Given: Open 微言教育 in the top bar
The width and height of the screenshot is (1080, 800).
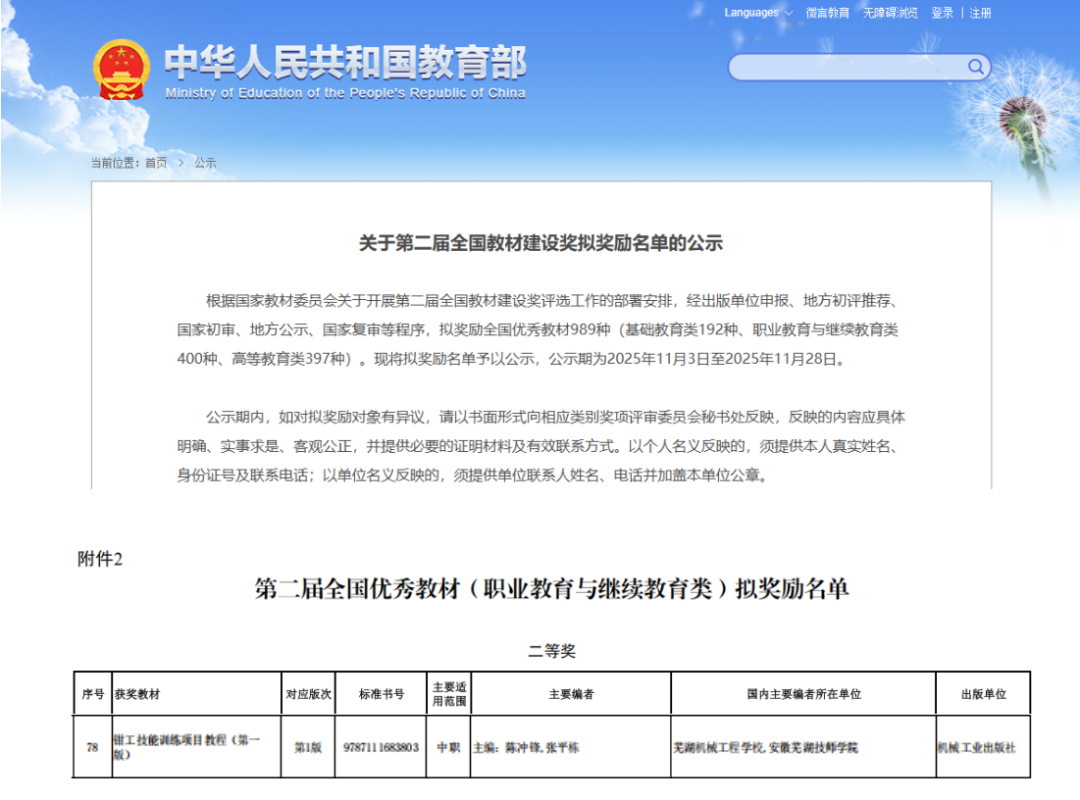Looking at the screenshot, I should coord(829,13).
